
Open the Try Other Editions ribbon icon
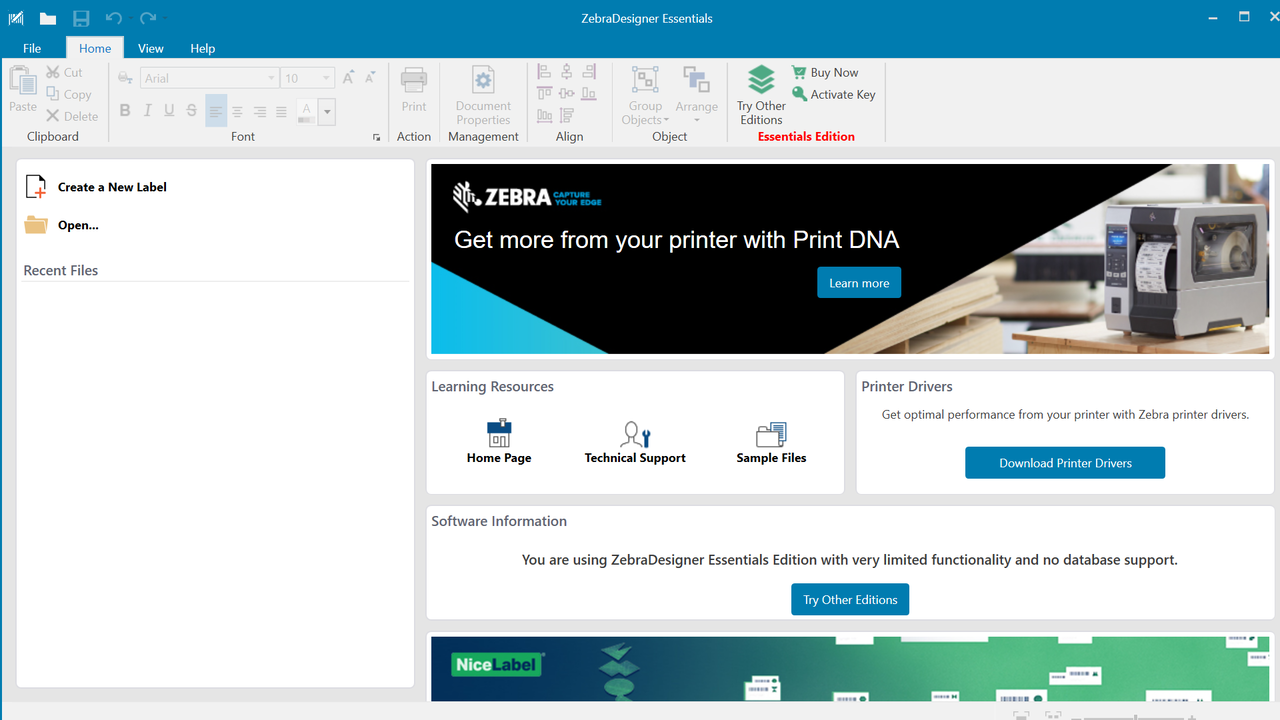(761, 95)
